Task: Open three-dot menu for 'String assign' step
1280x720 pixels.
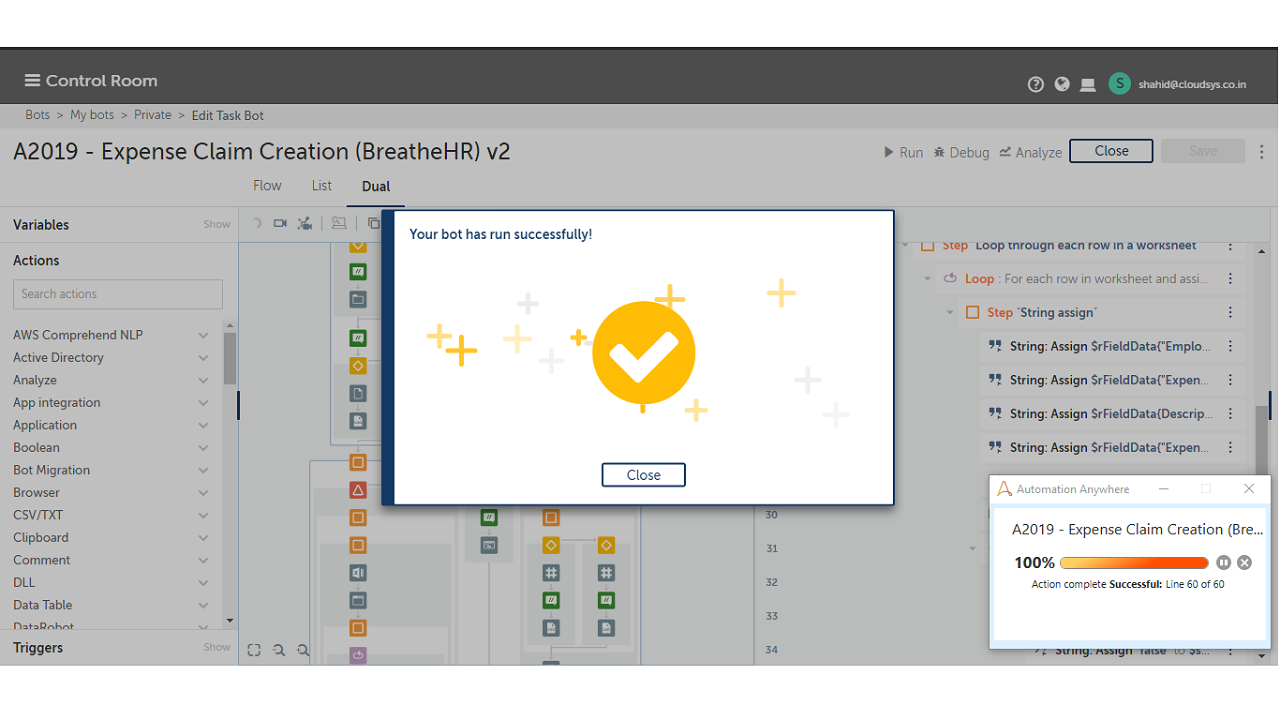Action: [x=1231, y=313]
